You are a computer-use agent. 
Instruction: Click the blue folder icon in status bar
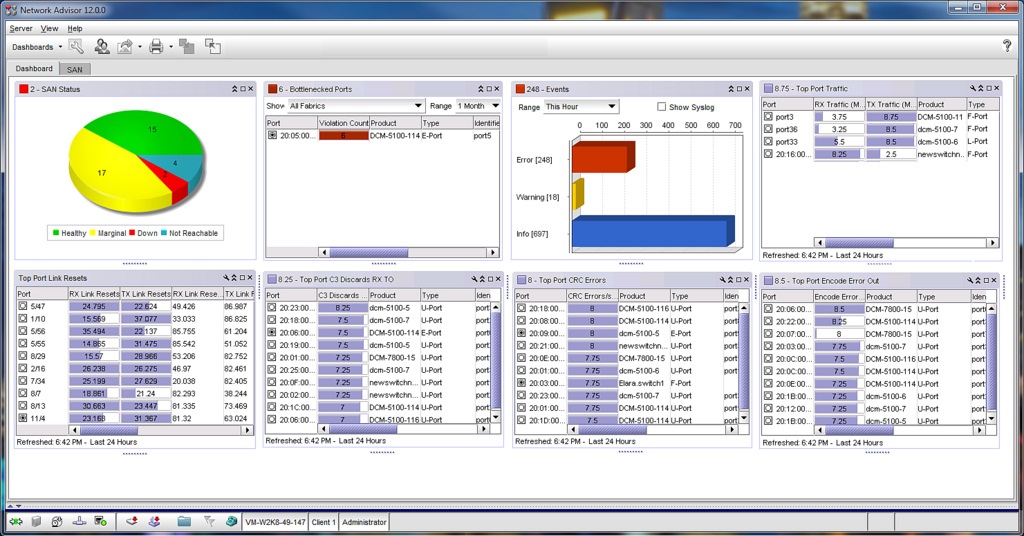184,522
